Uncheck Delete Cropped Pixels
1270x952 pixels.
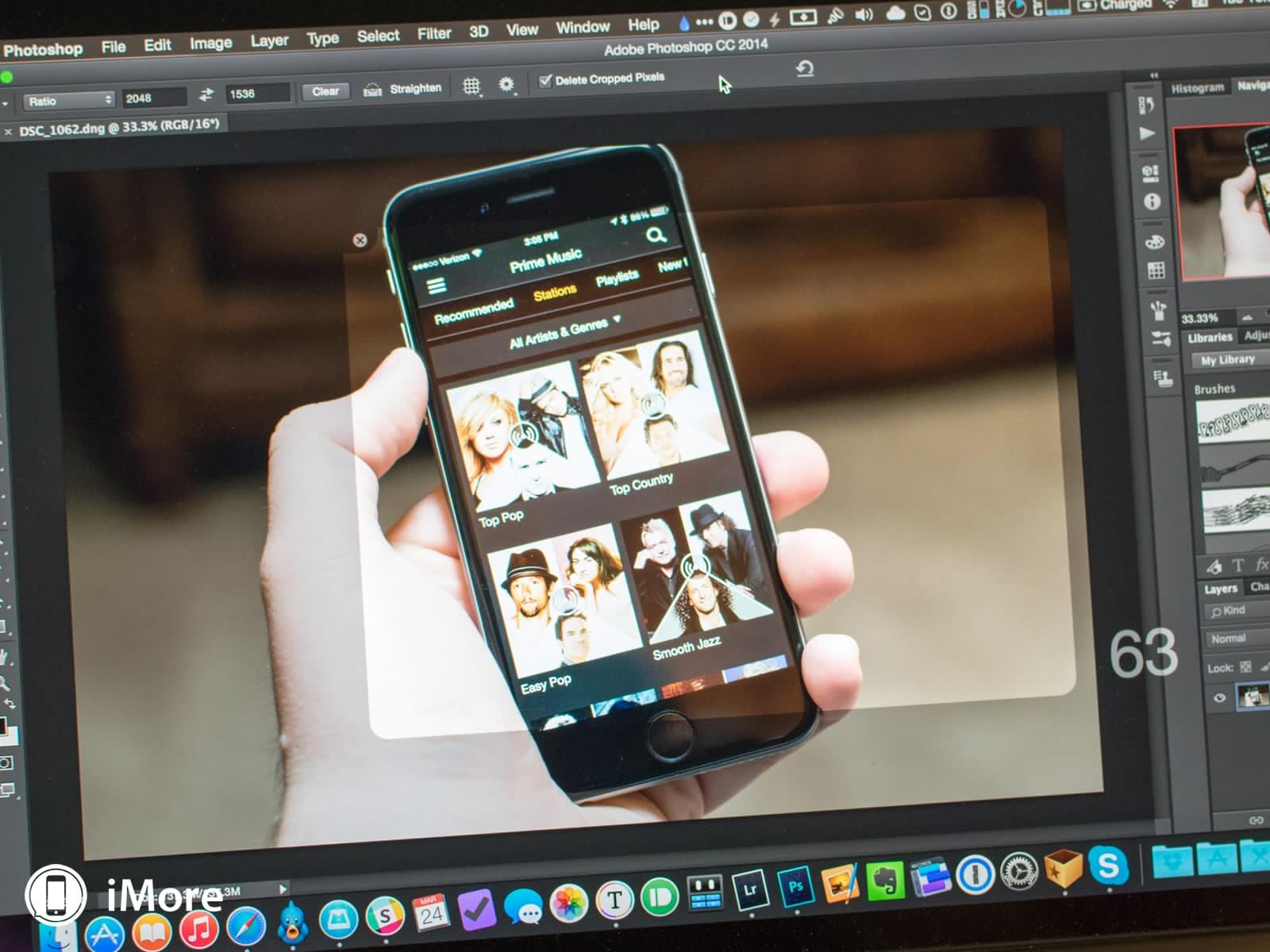(545, 81)
